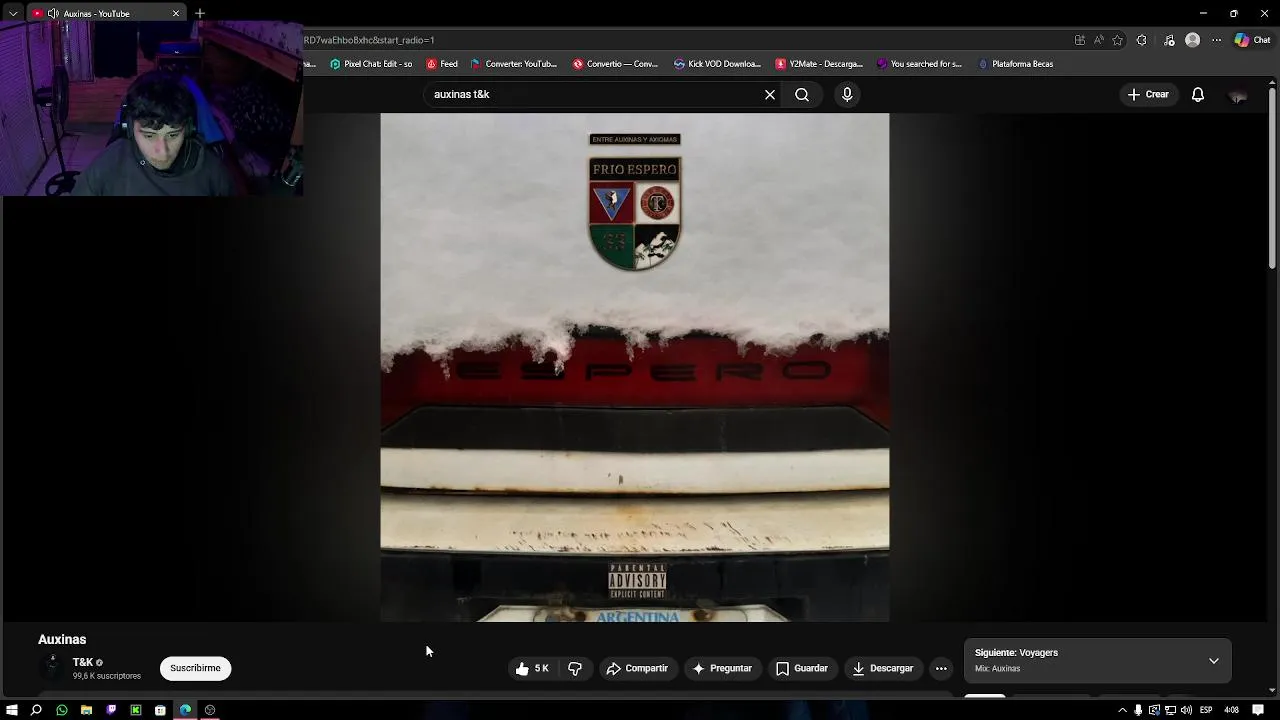Click the Preguntar button

pyautogui.click(x=721, y=668)
